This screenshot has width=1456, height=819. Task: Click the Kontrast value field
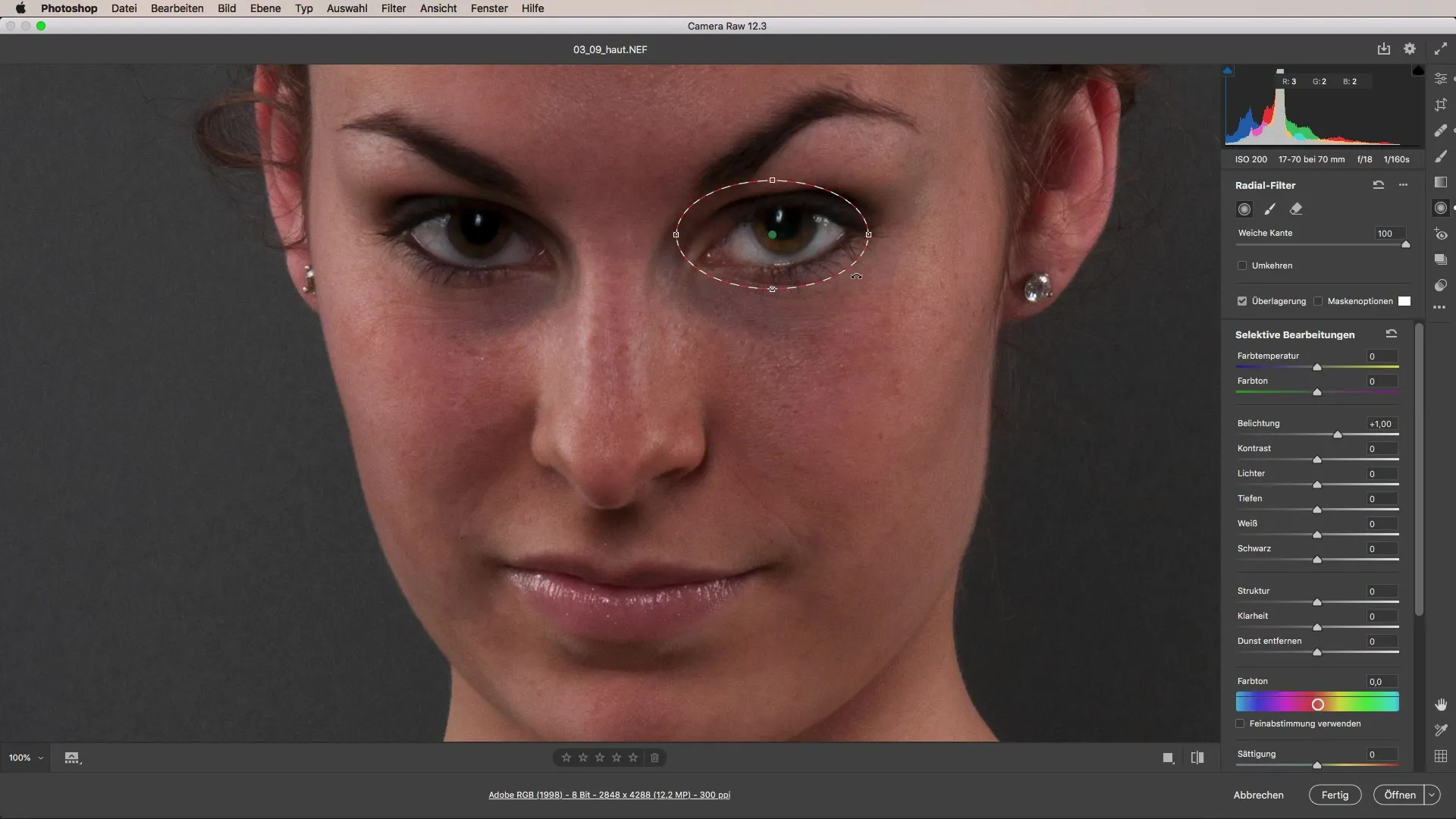pyautogui.click(x=1381, y=449)
